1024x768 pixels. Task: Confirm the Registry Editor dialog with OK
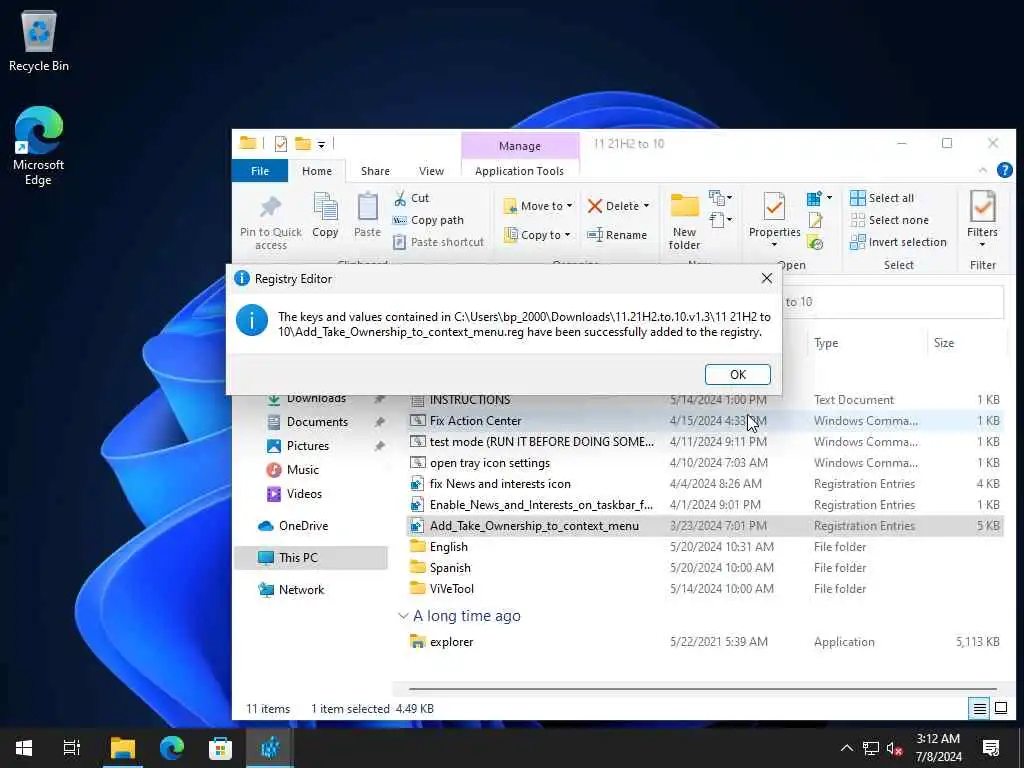click(x=737, y=374)
